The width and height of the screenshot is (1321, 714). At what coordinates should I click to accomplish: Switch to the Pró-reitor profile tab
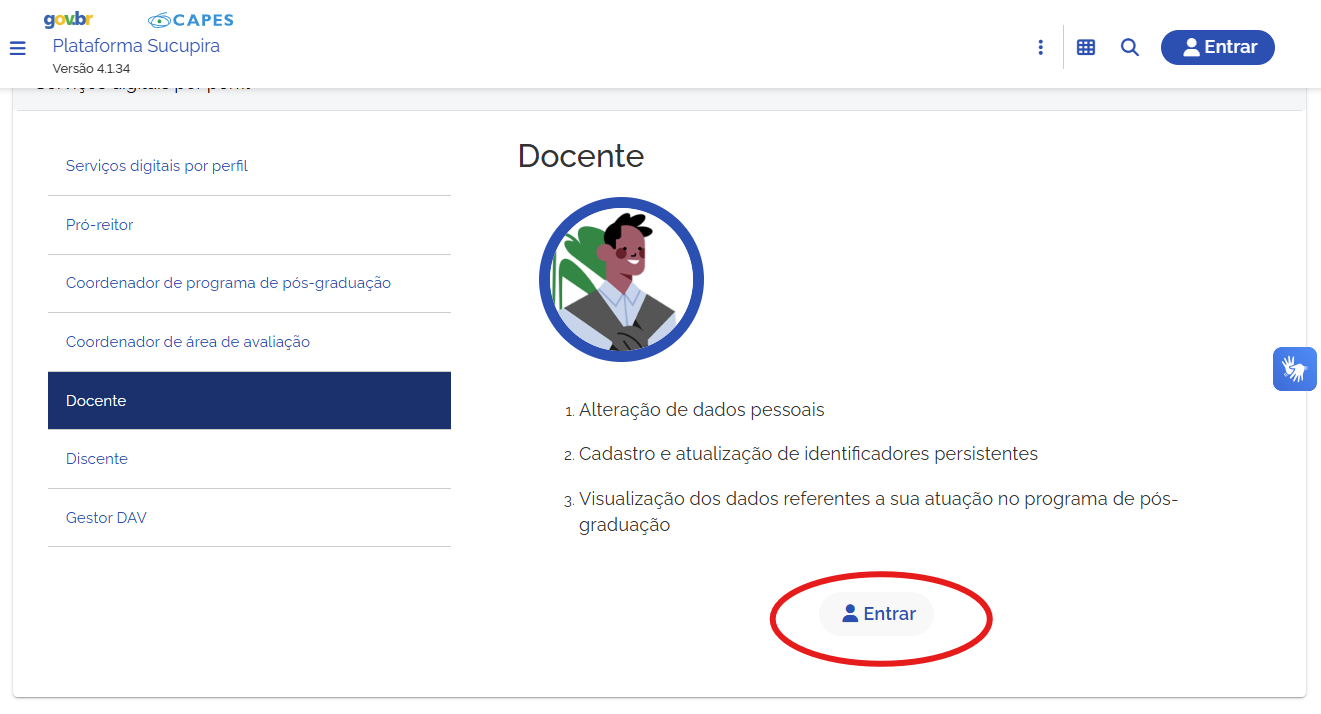(100, 225)
